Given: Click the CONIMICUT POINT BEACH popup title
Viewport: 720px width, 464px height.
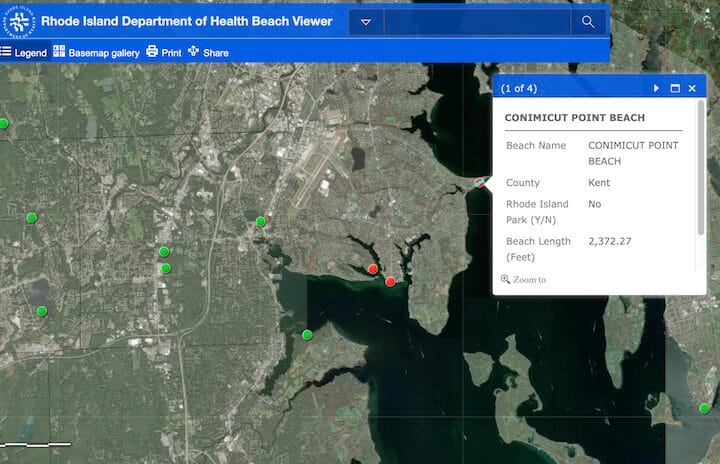Looking at the screenshot, I should click(x=574, y=118).
